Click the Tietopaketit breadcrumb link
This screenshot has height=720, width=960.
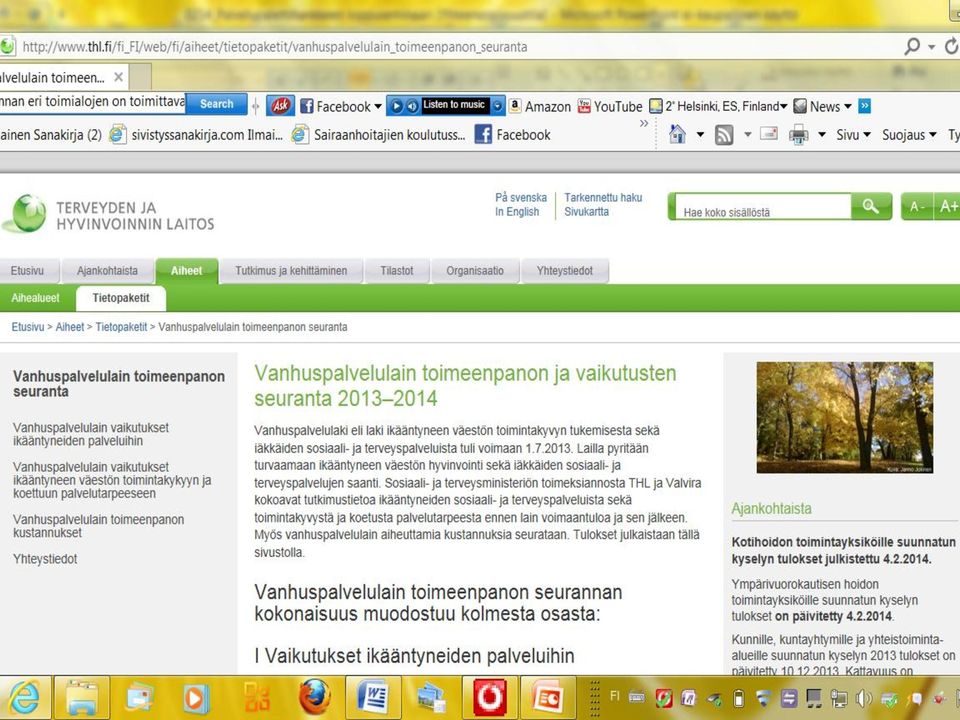click(121, 327)
